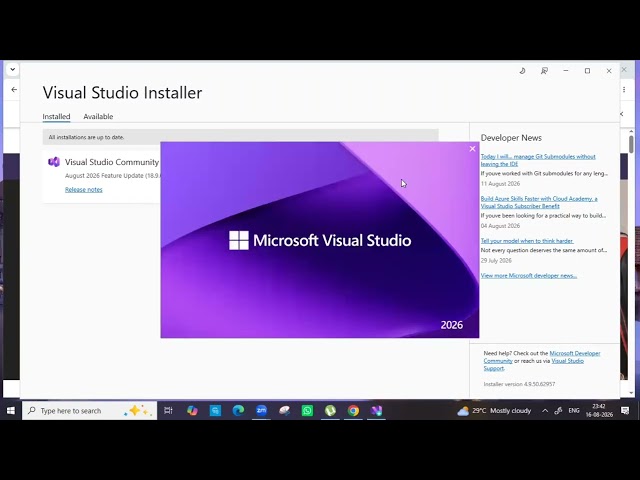Switch to the Available tab
This screenshot has height=480, width=640.
click(x=98, y=116)
